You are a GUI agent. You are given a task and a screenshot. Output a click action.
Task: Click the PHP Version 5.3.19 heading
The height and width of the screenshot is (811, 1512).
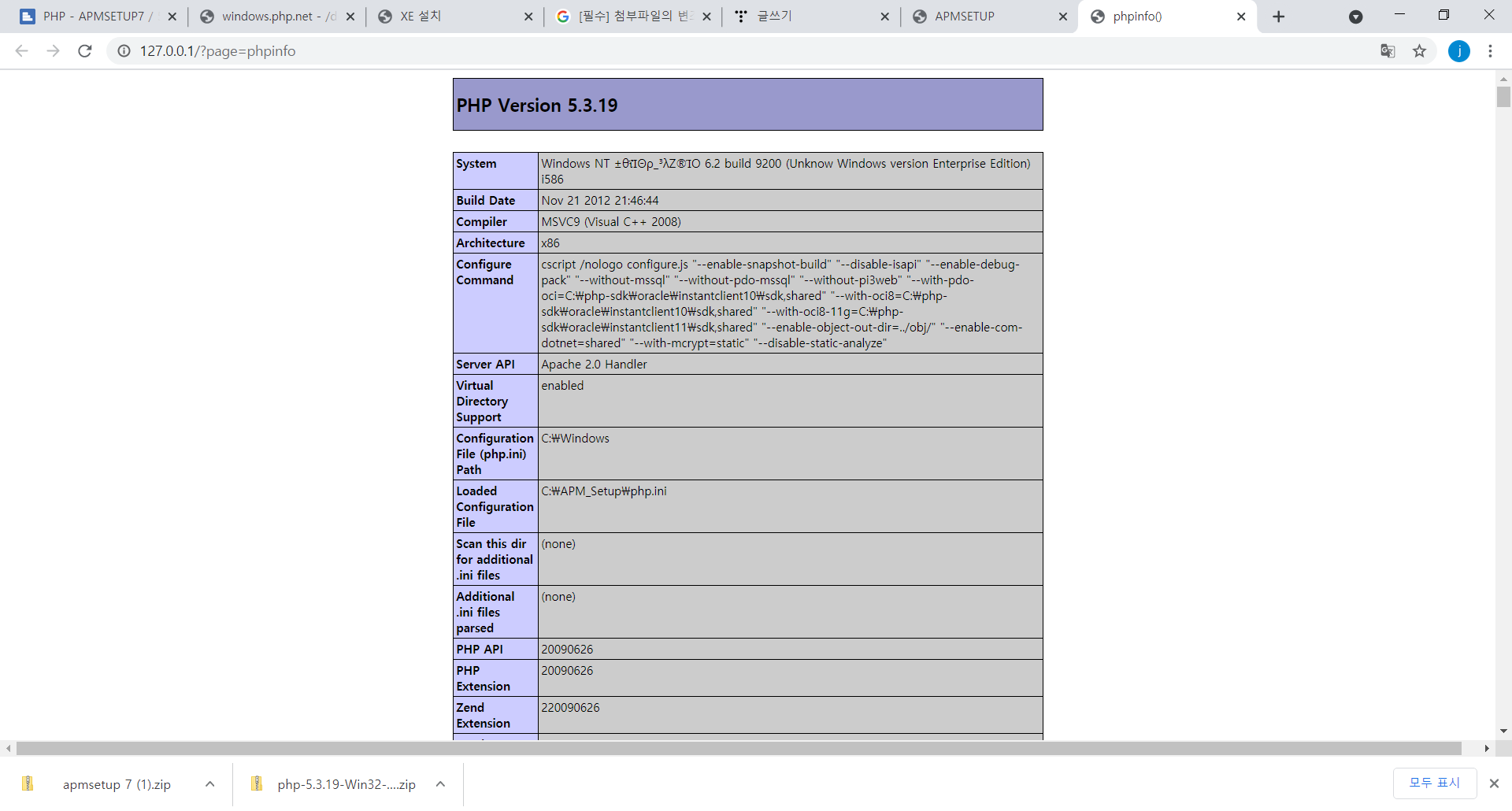pyautogui.click(x=537, y=106)
